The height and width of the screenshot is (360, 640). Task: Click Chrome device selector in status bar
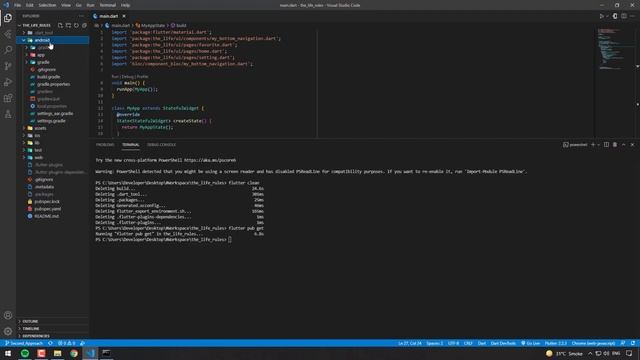click(x=593, y=343)
